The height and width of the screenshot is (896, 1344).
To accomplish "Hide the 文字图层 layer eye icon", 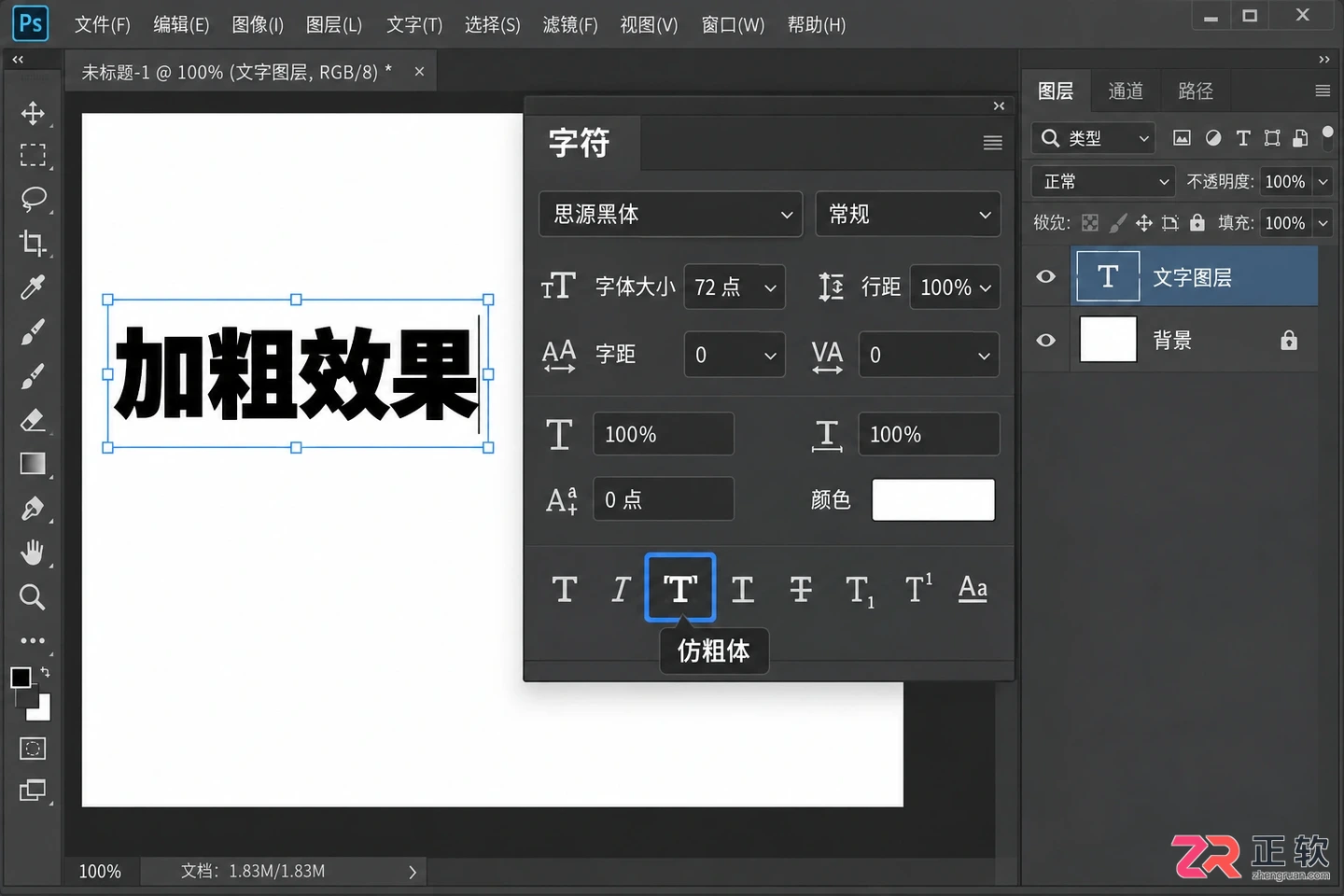I will (x=1046, y=276).
